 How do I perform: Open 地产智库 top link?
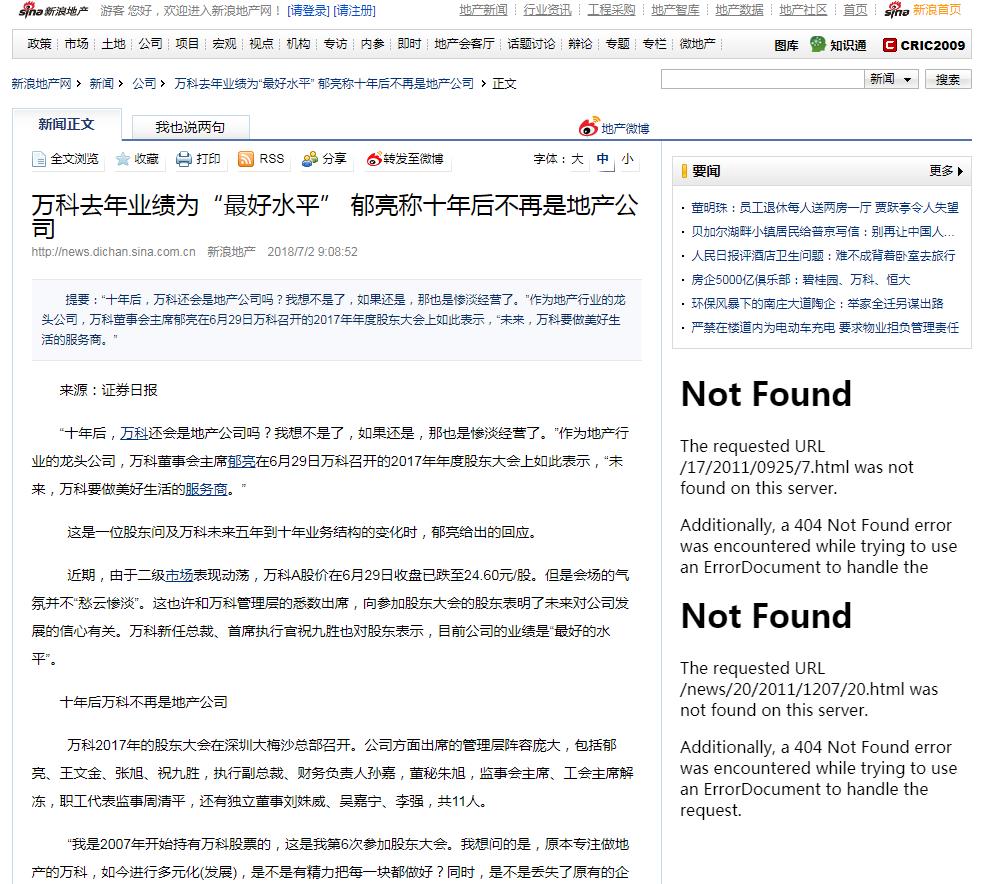pyautogui.click(x=675, y=10)
